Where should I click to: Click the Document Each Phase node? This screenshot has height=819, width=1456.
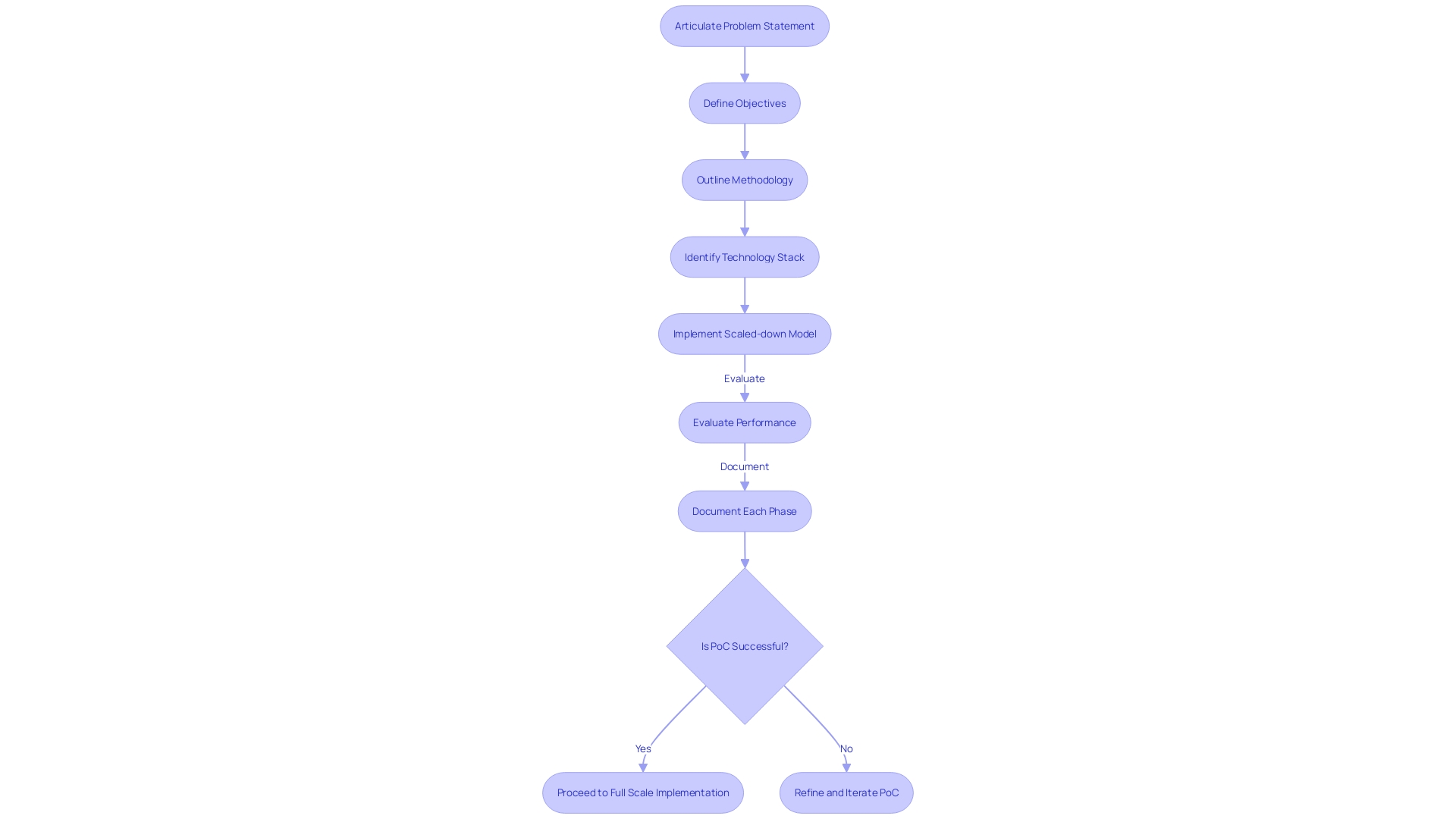[744, 510]
